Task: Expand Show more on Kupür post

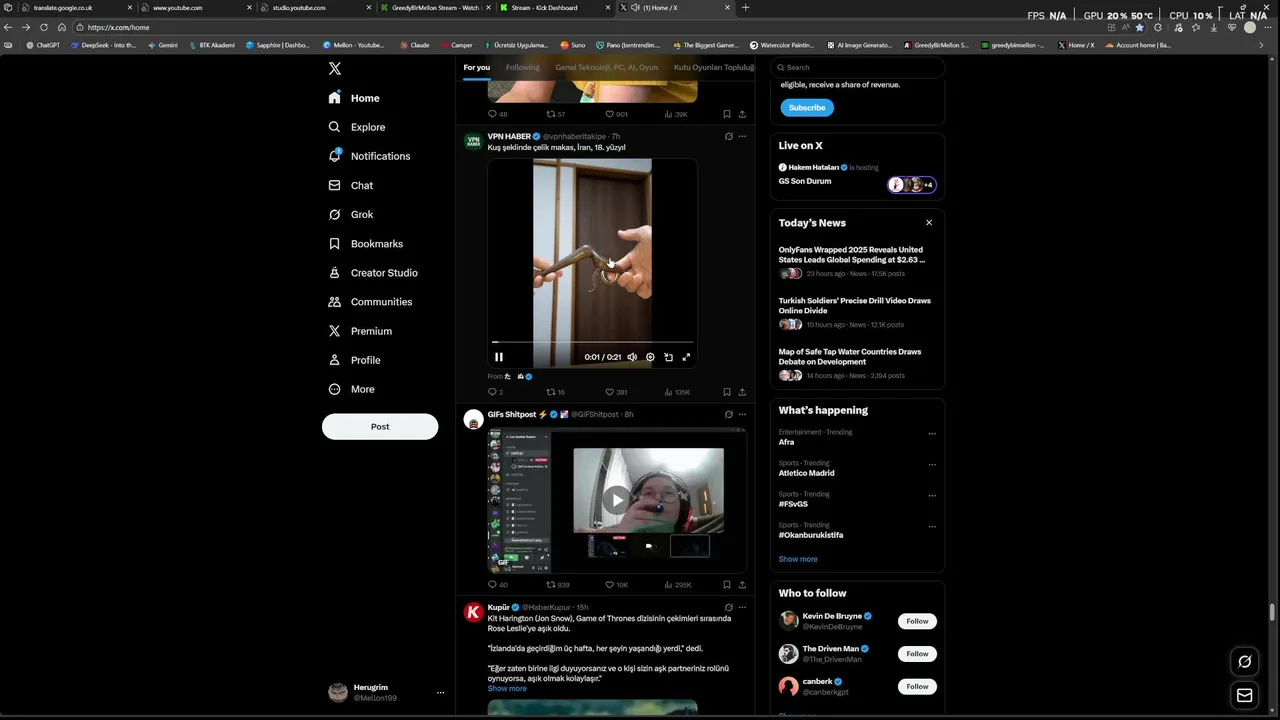Action: (507, 688)
